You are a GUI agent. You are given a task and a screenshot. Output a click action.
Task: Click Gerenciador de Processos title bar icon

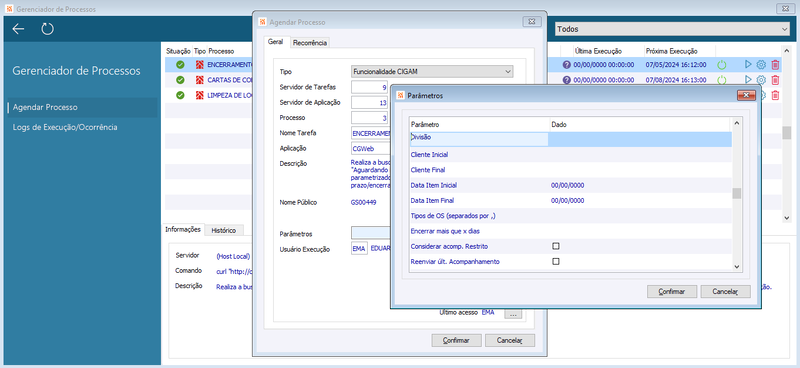click(9, 9)
